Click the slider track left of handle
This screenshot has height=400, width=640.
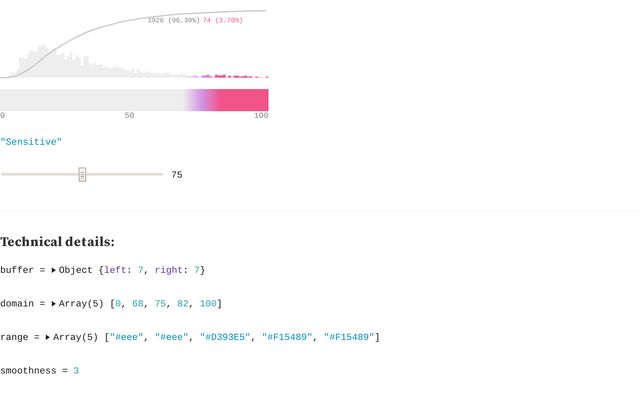pyautogui.click(x=40, y=174)
